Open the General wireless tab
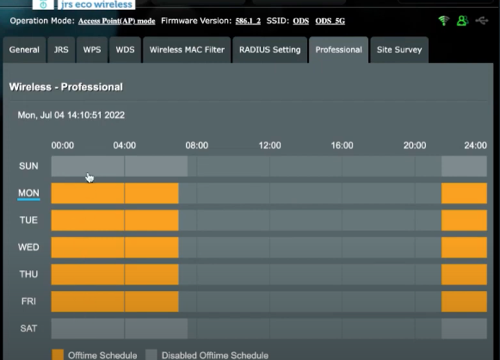This screenshot has height=360, width=500. click(x=24, y=50)
